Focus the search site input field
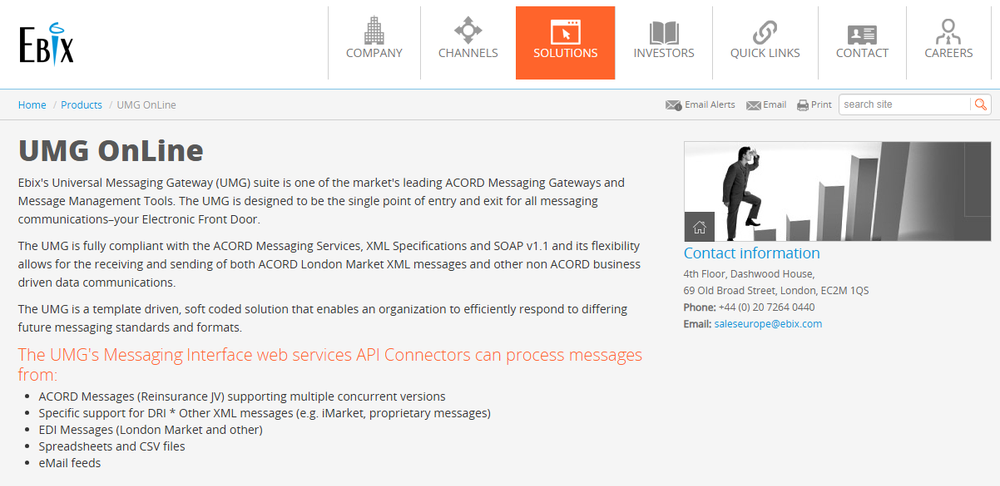Screen dimensions: 1000x486 click(904, 105)
